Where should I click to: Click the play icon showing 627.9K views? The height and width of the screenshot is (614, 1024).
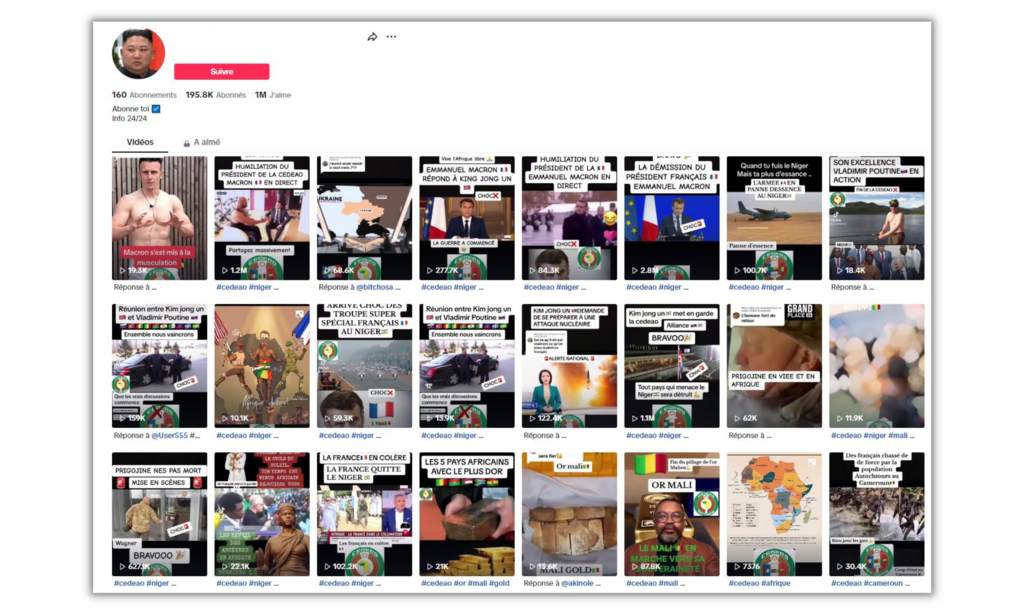click(122, 566)
